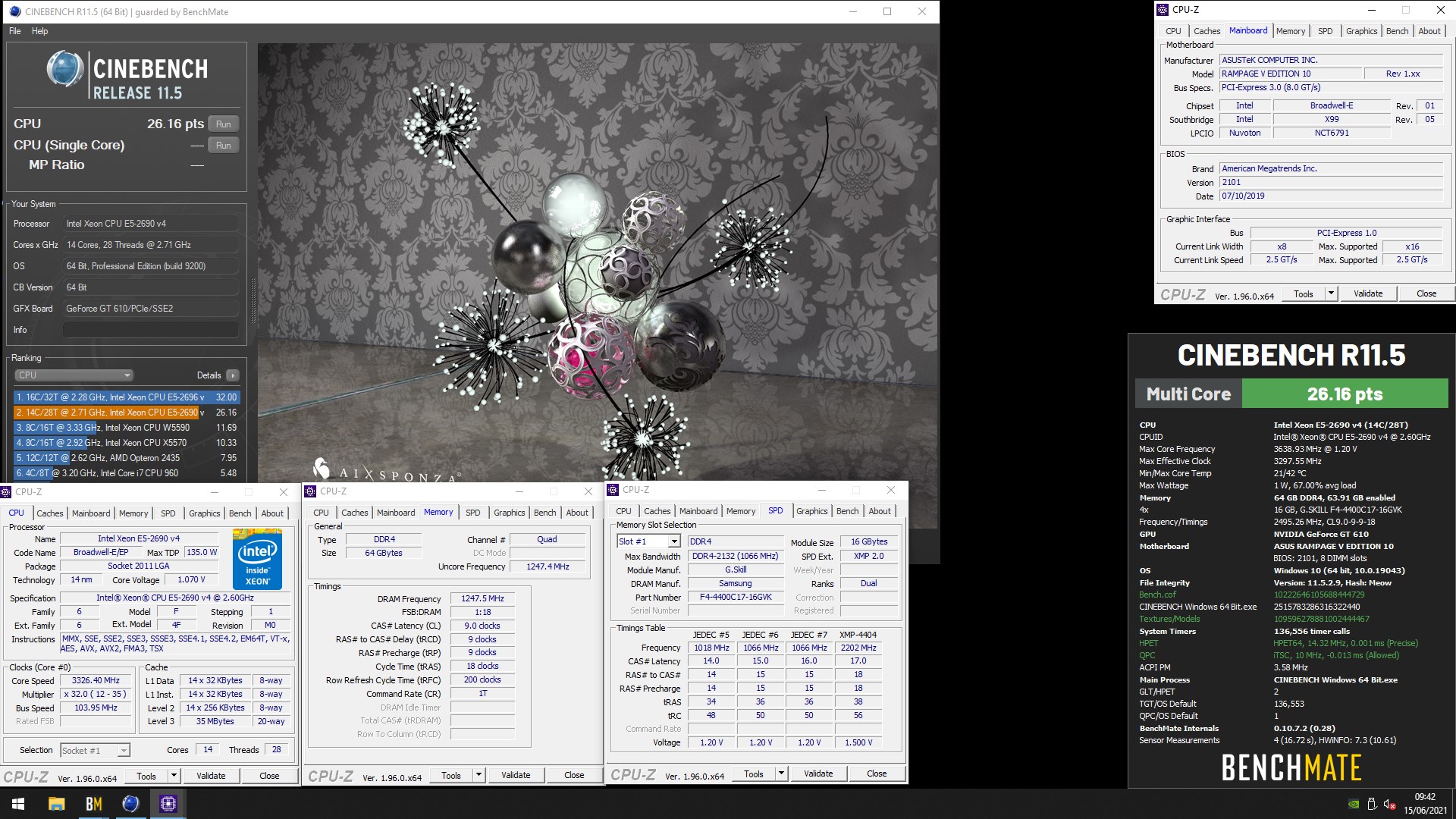Click Textures/Models link in BenchMate panel
The width and height of the screenshot is (1456, 819).
(x=1169, y=619)
